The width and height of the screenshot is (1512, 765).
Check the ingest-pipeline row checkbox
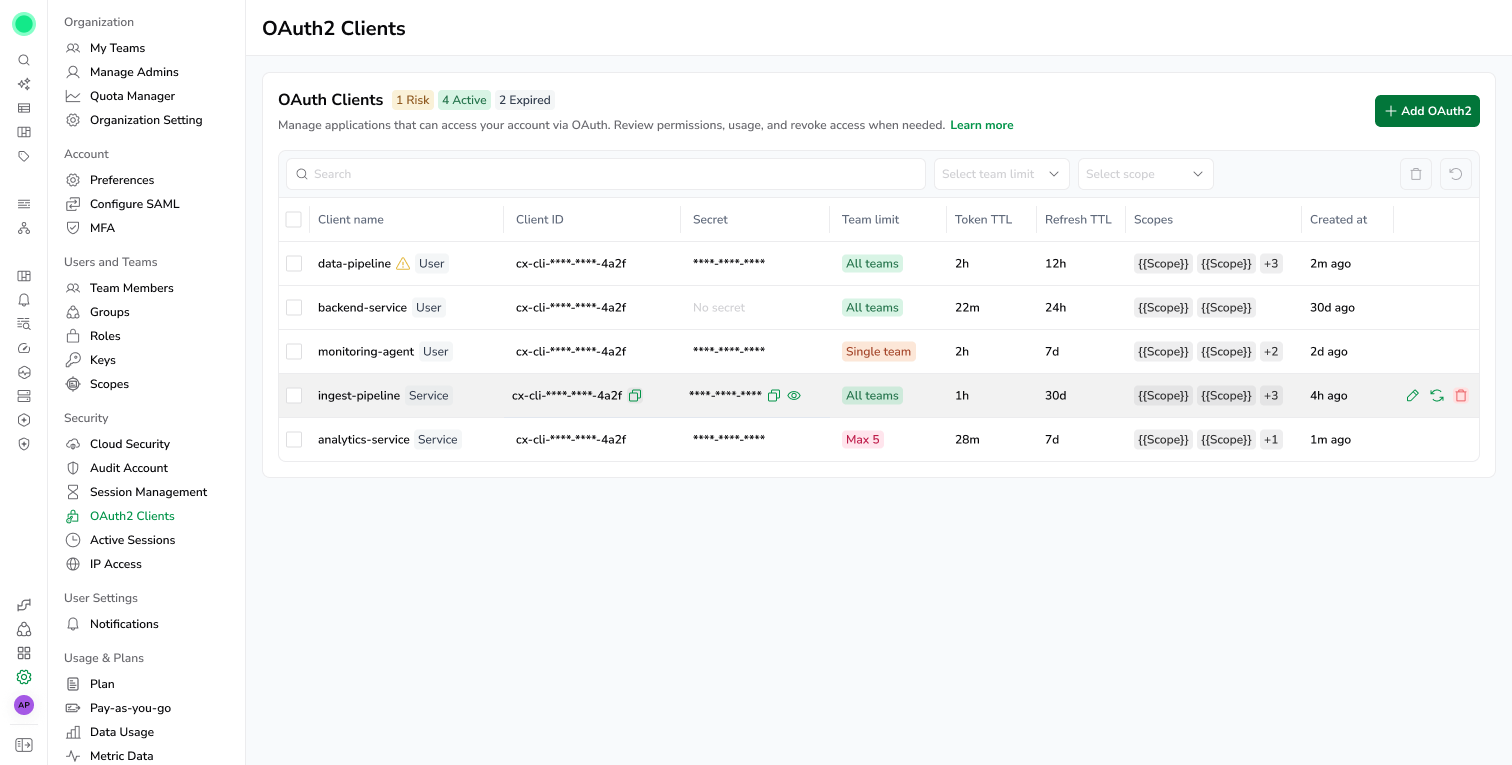[294, 396]
